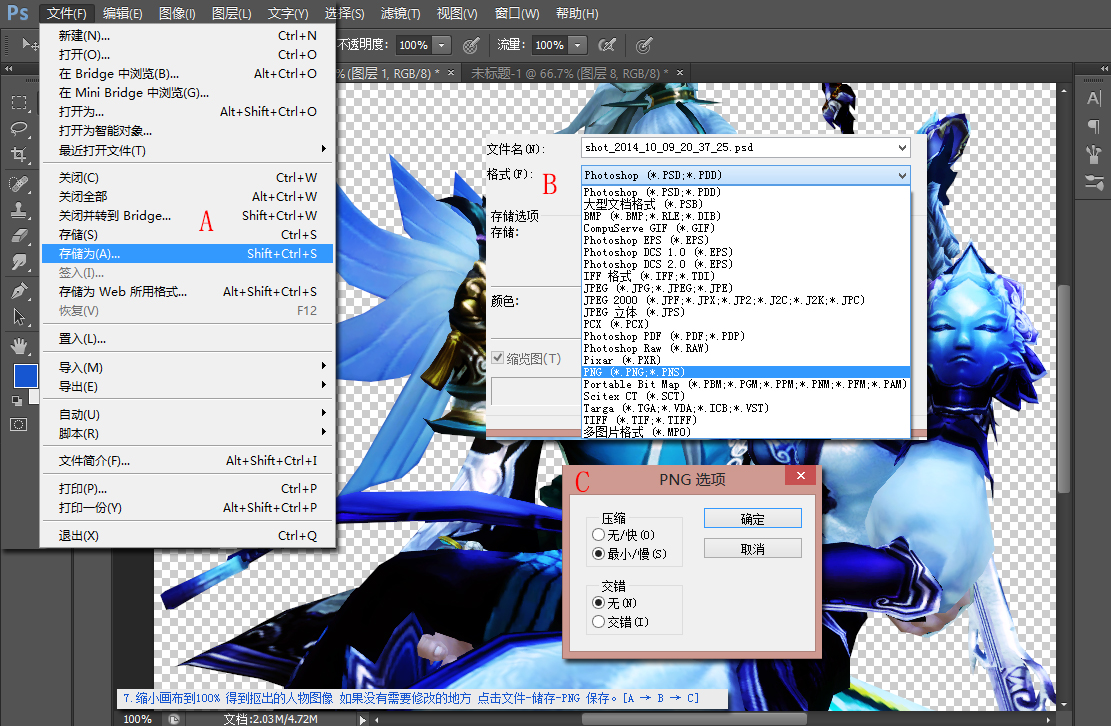Click 确定 in PNG 选项 dialog
The height and width of the screenshot is (726, 1111).
coord(752,518)
